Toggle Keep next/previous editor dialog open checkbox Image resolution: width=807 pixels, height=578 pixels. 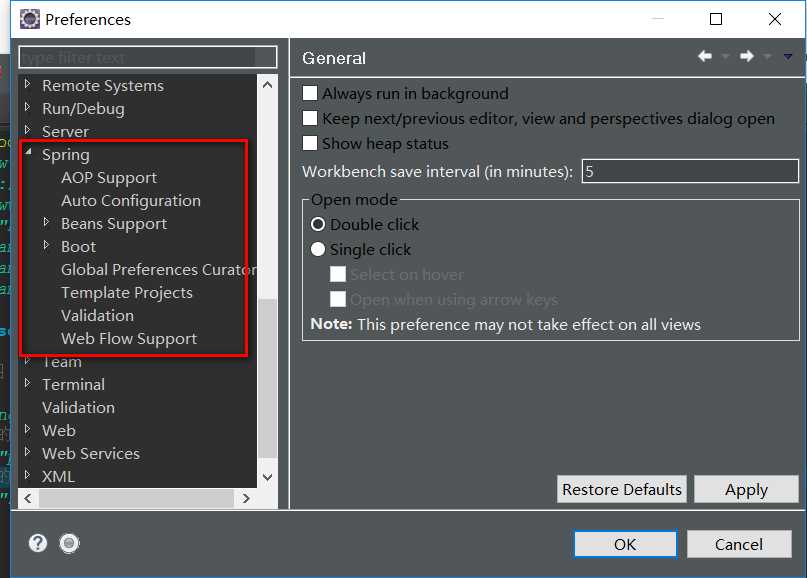[310, 118]
